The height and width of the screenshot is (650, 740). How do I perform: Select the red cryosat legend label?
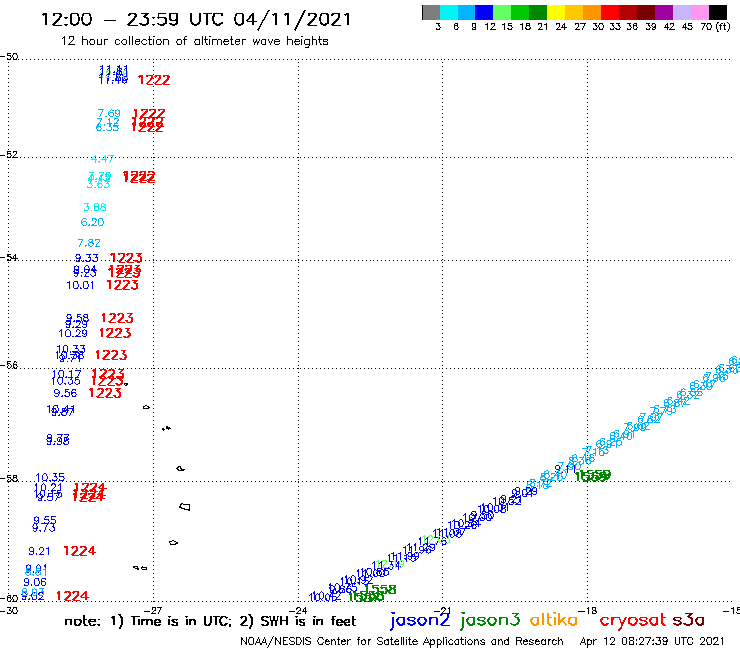[633, 621]
